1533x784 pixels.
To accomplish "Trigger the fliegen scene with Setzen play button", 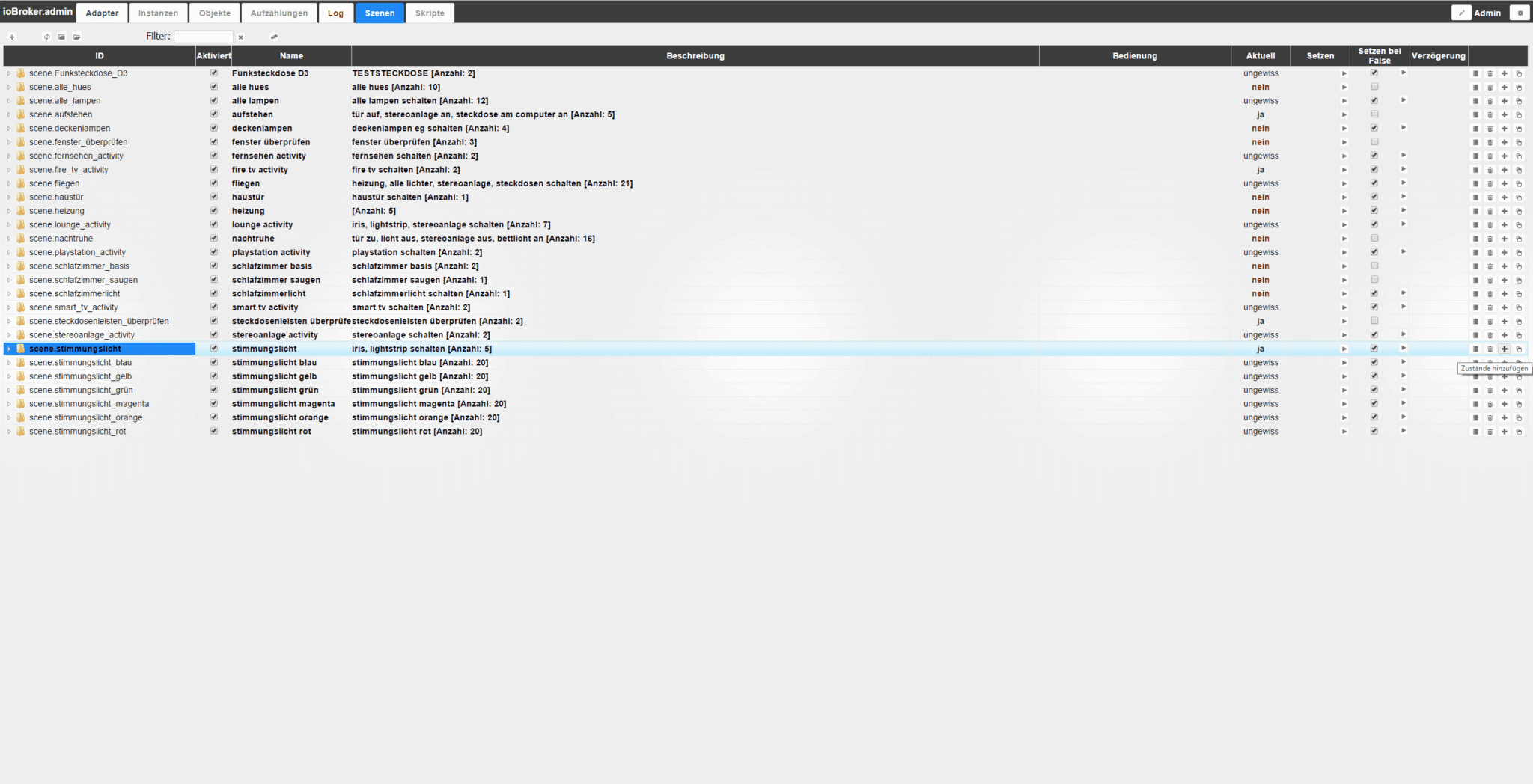I will [1344, 184].
